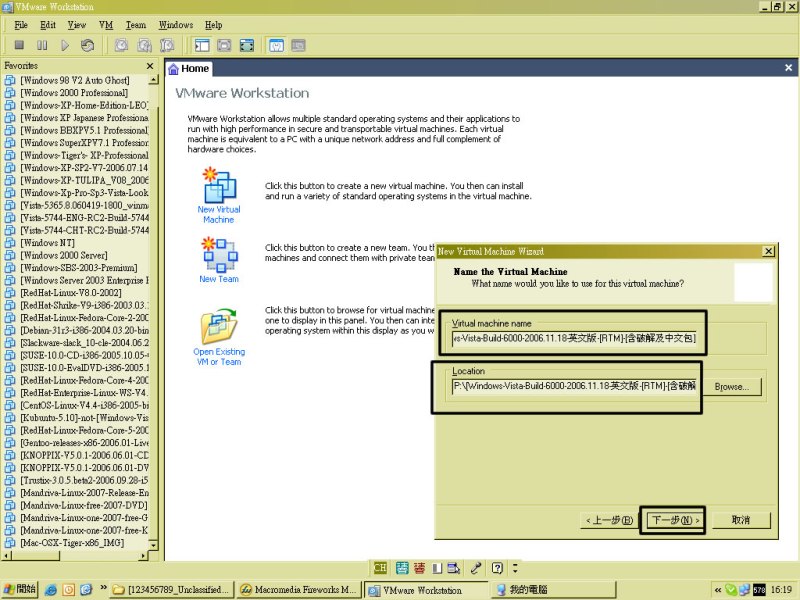Click the system tray clock showing 16:19
This screenshot has height=600, width=800.
781,590
